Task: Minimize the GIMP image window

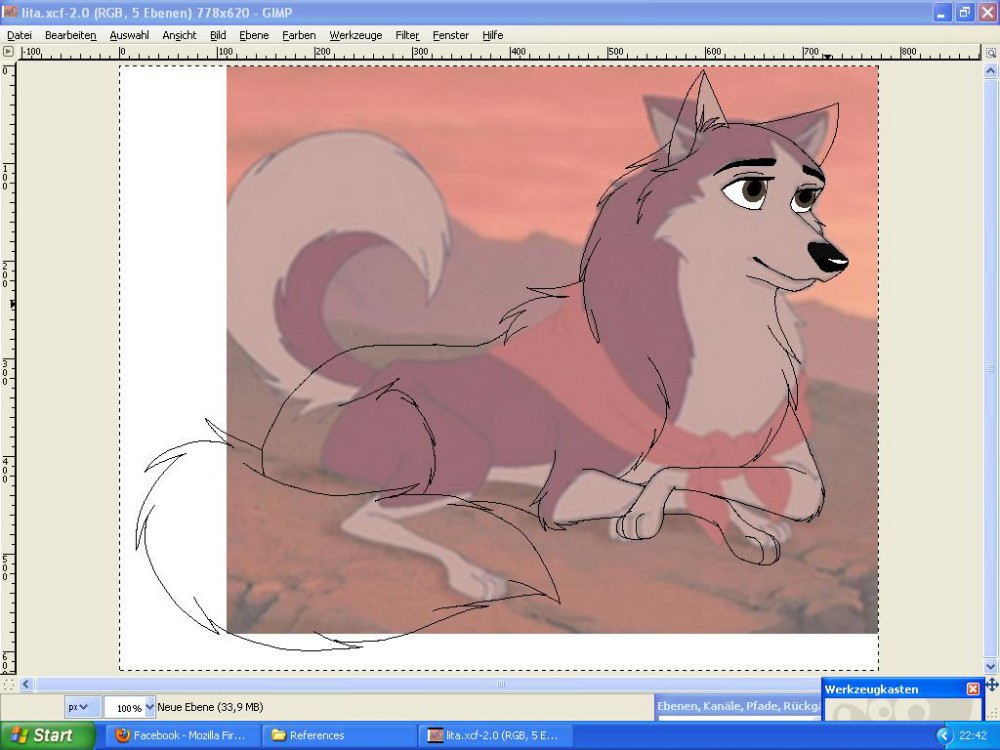Action: (941, 12)
